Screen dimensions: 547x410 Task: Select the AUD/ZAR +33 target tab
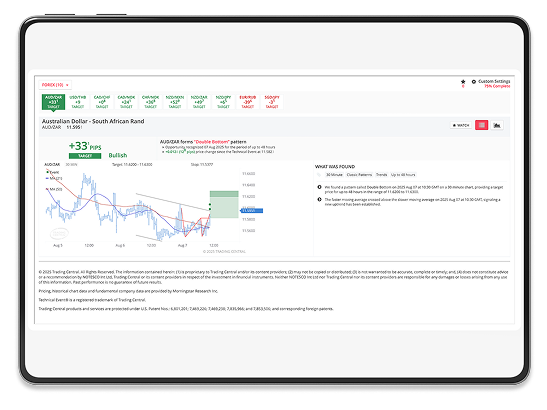pyautogui.click(x=53, y=102)
